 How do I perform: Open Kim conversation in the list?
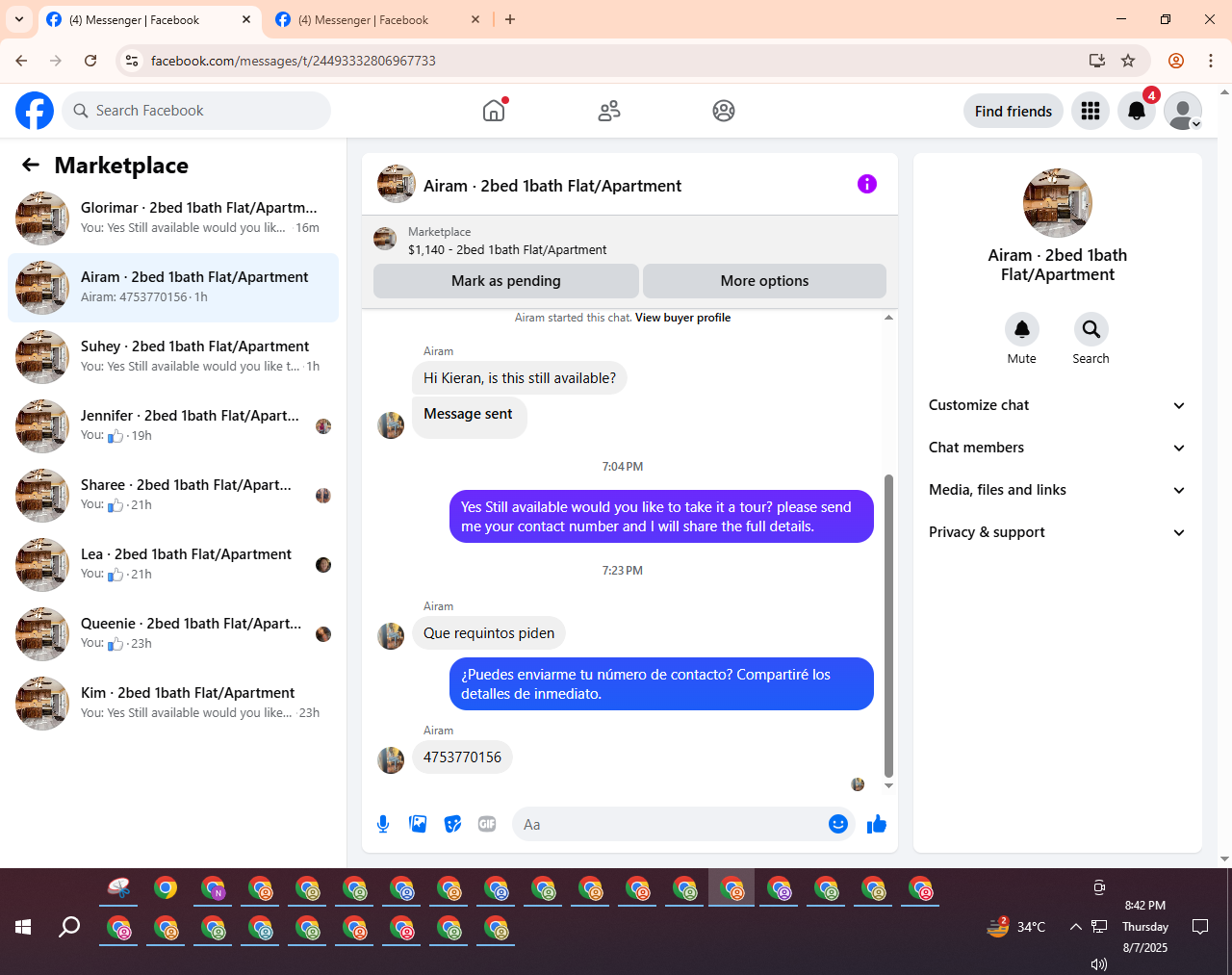(x=173, y=704)
